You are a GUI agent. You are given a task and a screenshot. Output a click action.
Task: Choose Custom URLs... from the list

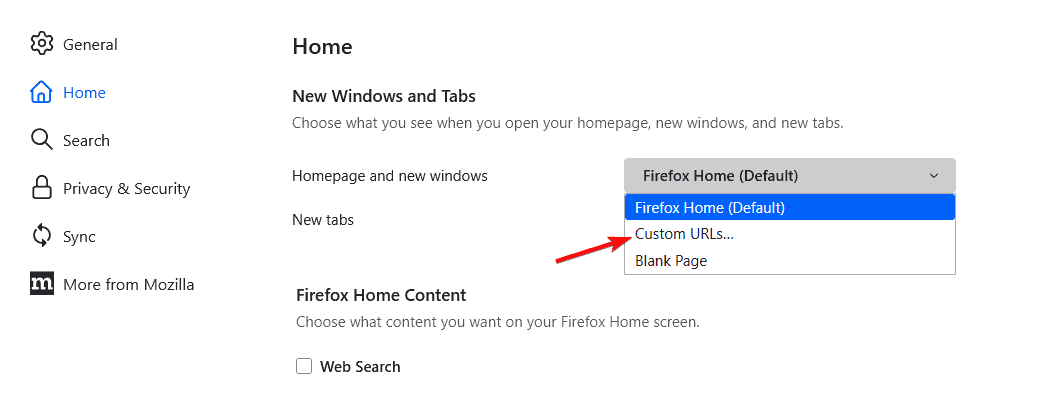(684, 234)
